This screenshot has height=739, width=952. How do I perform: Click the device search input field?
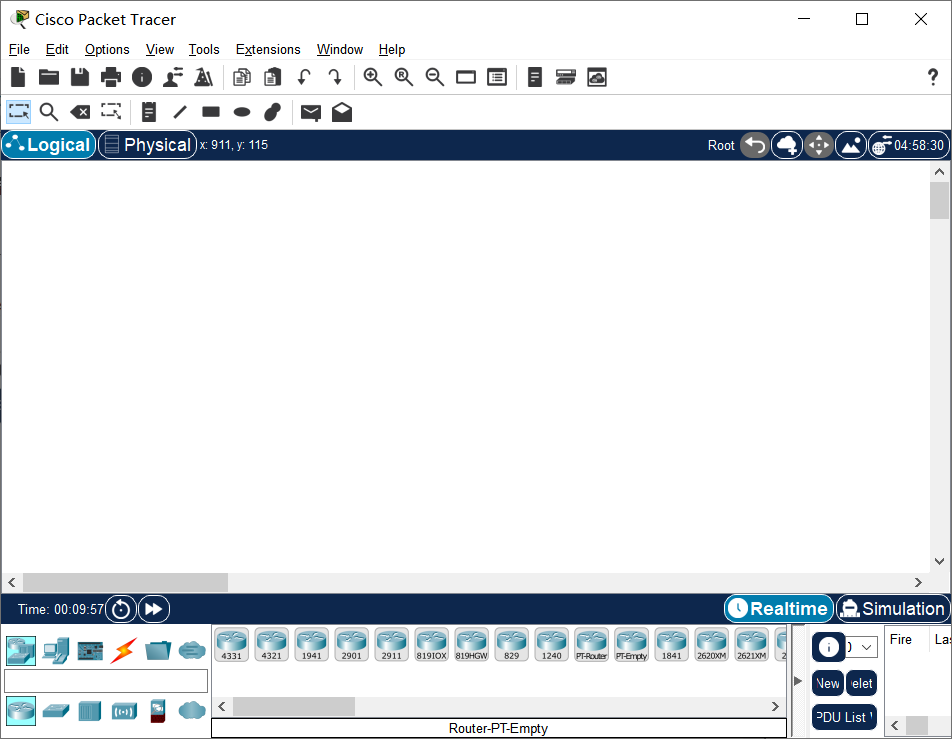point(106,681)
